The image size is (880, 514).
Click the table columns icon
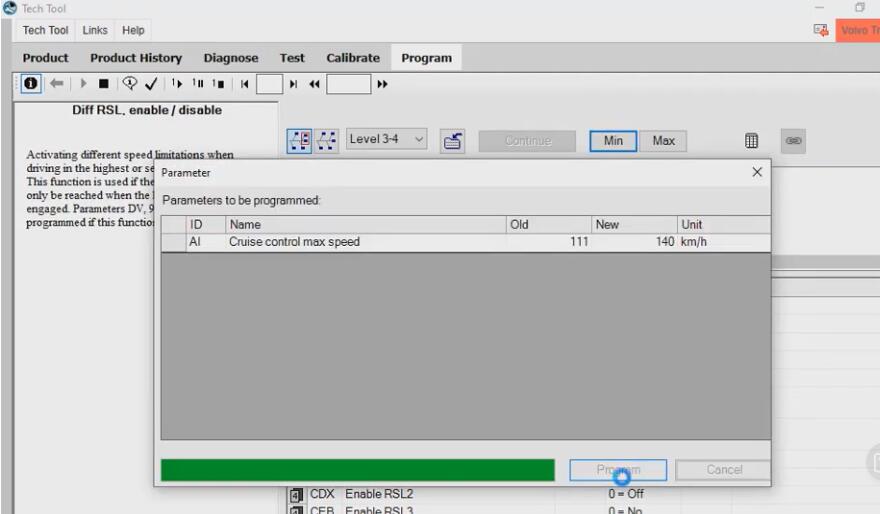tap(751, 141)
